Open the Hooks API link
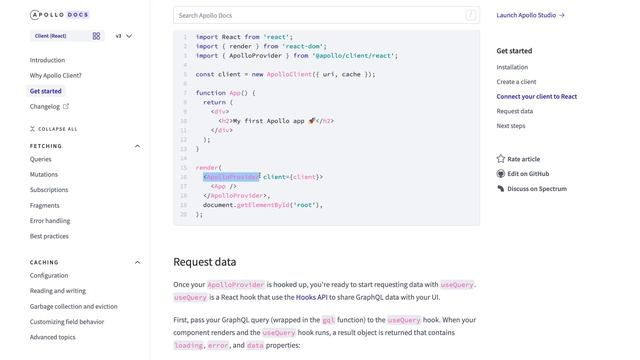640x360 pixels. pos(311,297)
